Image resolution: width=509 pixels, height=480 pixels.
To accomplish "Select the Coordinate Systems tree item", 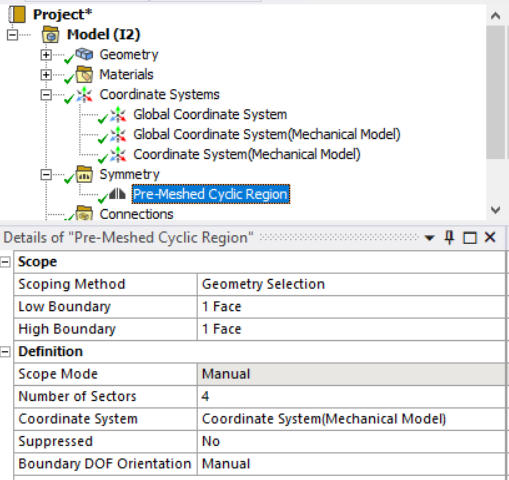I will [x=159, y=95].
